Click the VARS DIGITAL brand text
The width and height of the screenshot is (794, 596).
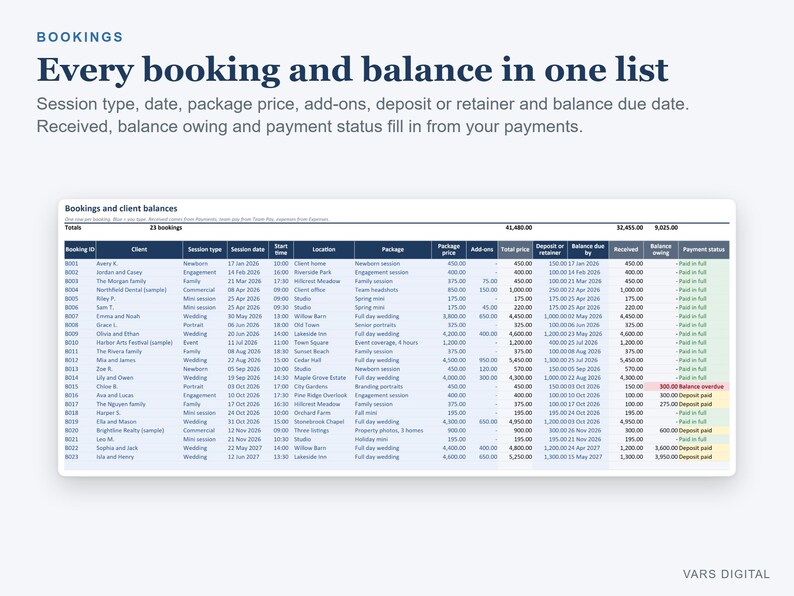[x=726, y=574]
